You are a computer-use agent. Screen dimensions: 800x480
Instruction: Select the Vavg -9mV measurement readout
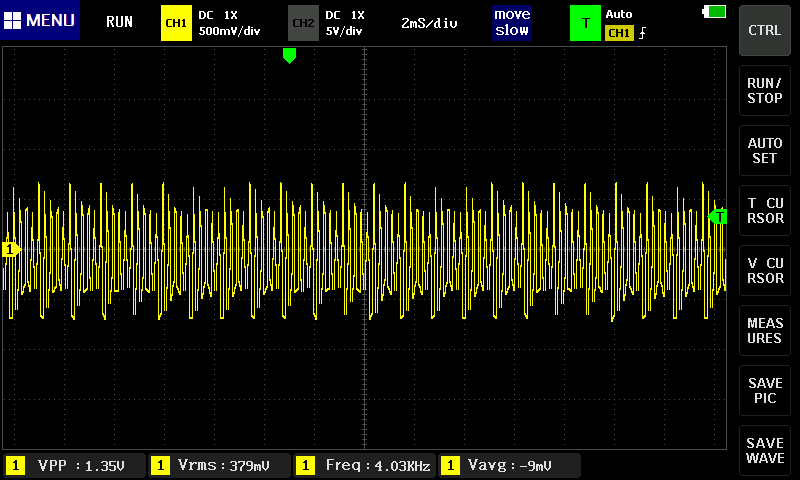pos(510,465)
